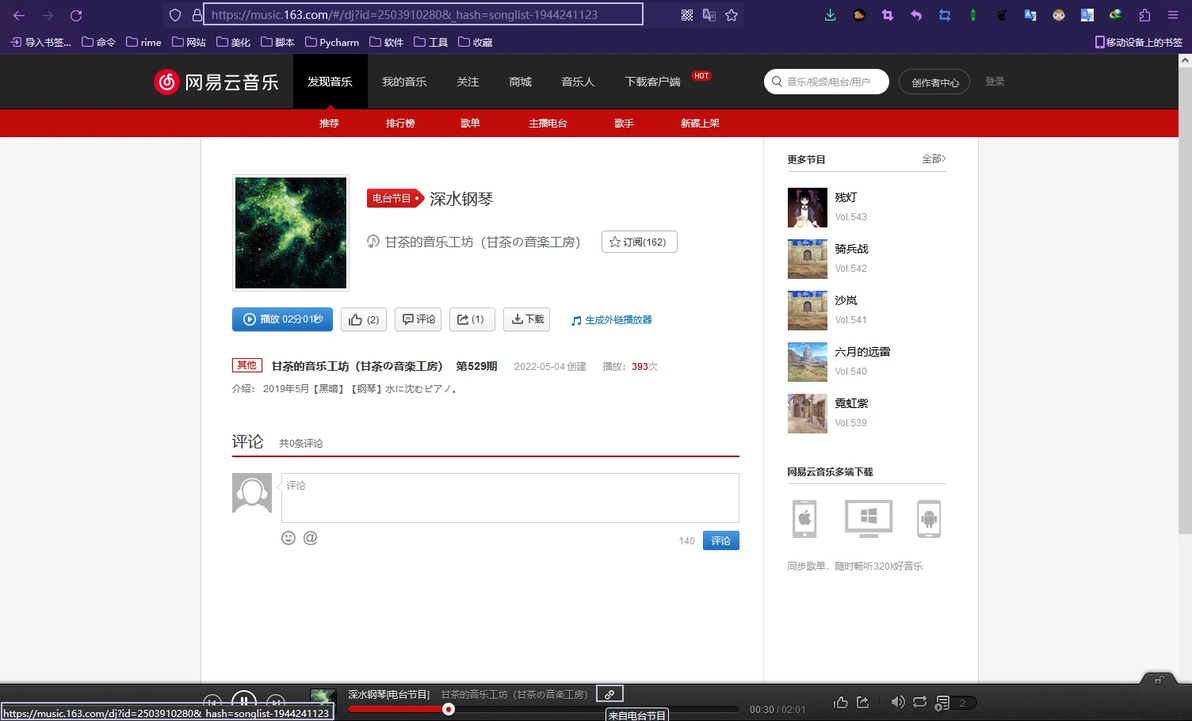Reload the current page
The image size is (1192, 721).
click(76, 15)
